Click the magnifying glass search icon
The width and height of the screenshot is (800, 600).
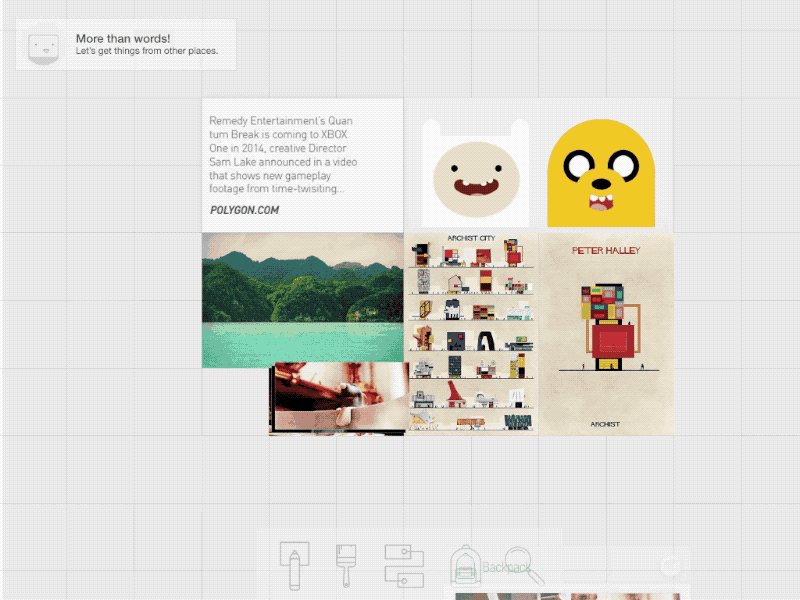coord(524,566)
